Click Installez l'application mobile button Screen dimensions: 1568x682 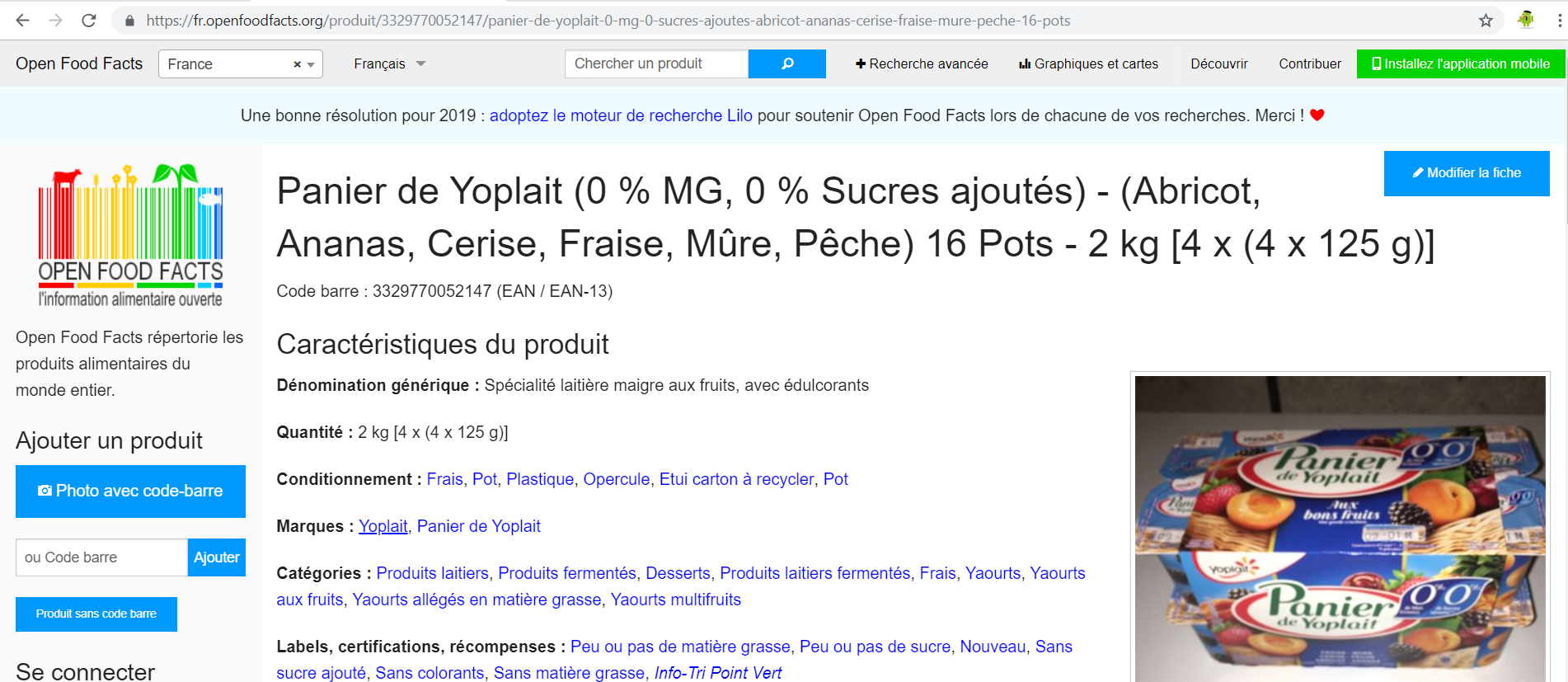pyautogui.click(x=1460, y=63)
